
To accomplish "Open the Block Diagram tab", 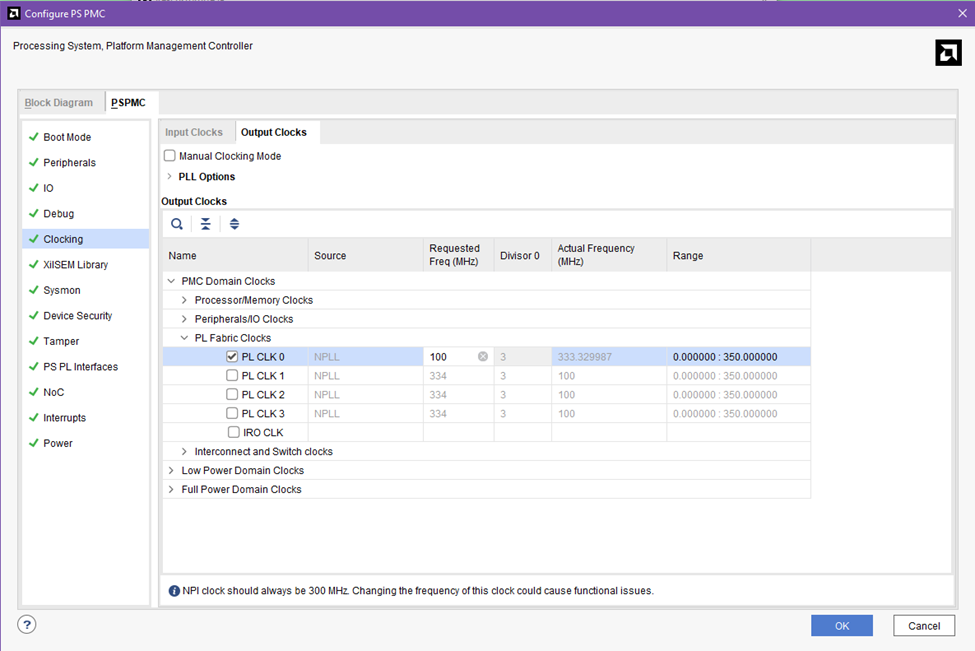I will (59, 103).
